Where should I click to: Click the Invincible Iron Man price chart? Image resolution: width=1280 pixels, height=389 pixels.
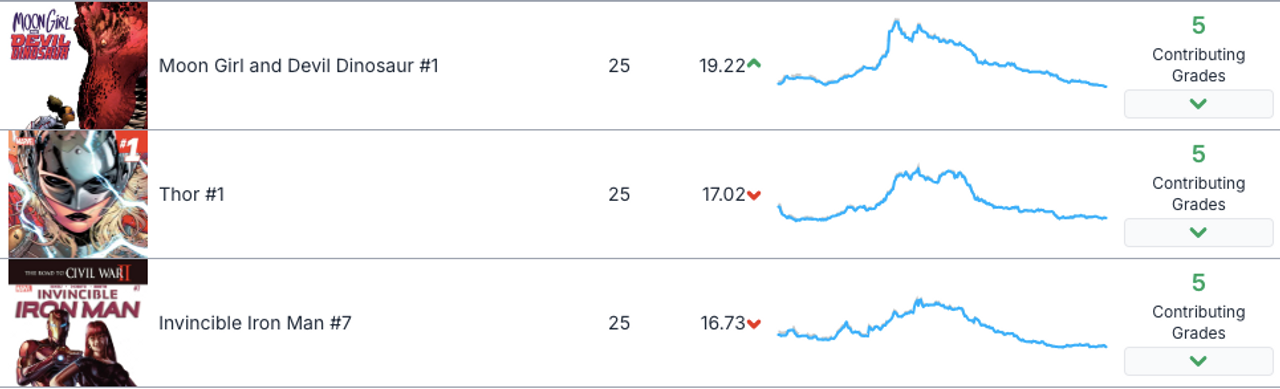coord(942,323)
